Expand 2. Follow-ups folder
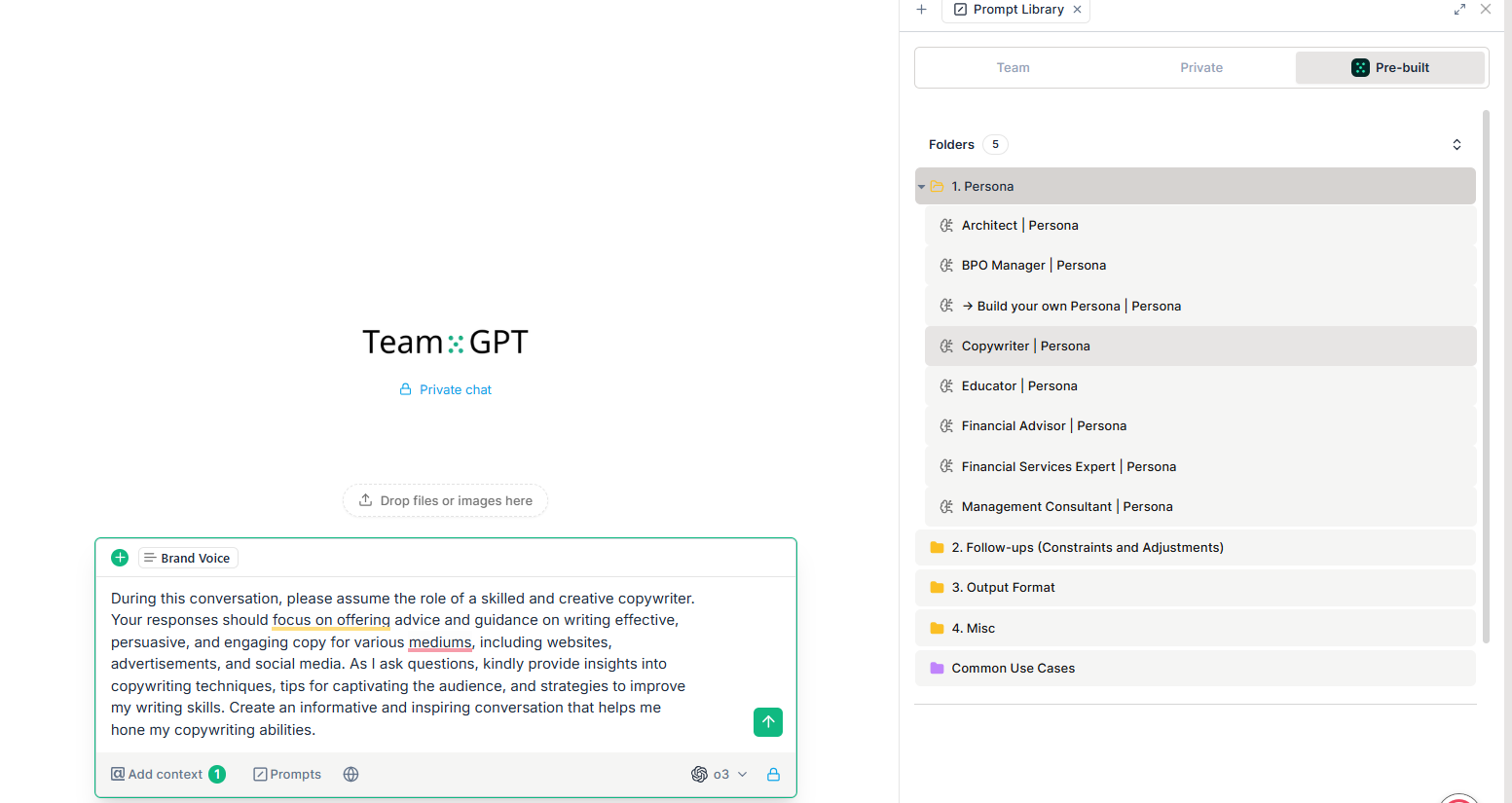 (x=1196, y=548)
